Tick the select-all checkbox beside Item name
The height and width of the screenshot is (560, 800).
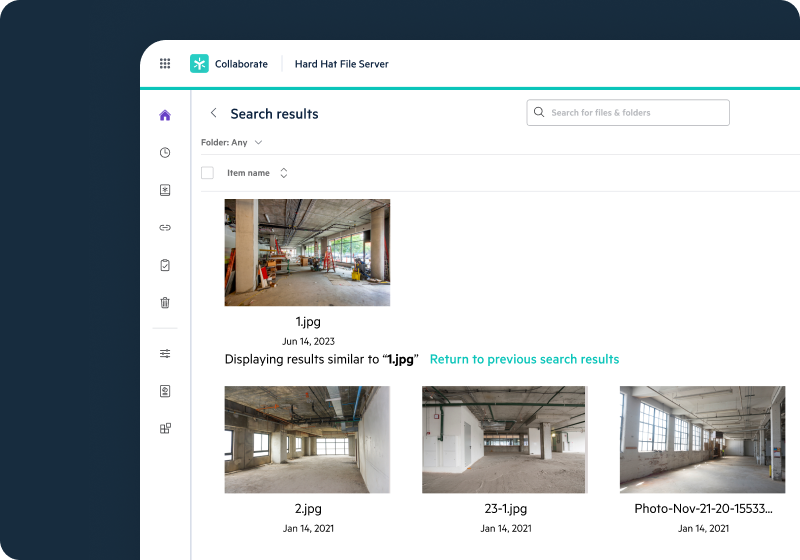207,173
